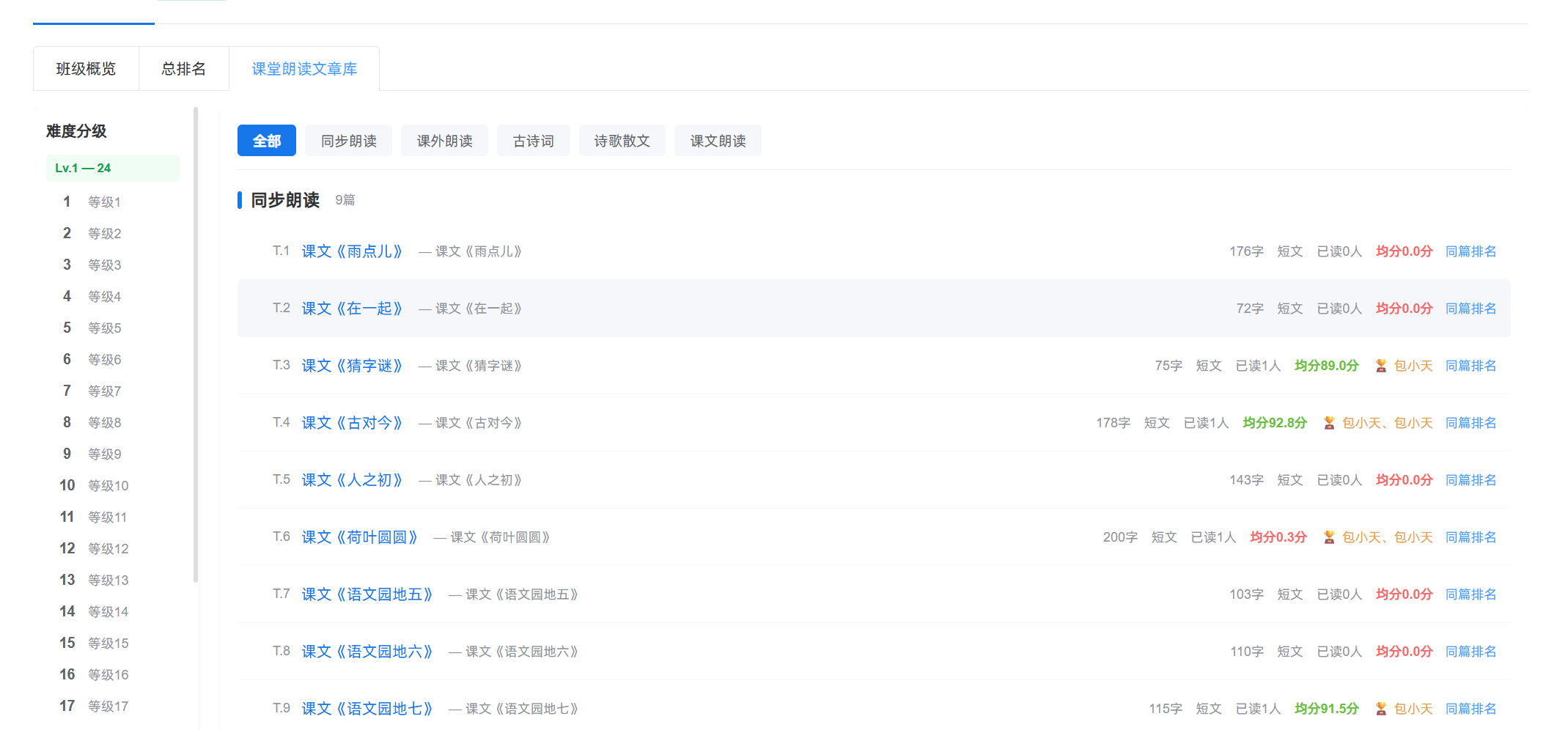Filter by 课文朗读 category
1568x730 pixels.
pyautogui.click(x=718, y=141)
